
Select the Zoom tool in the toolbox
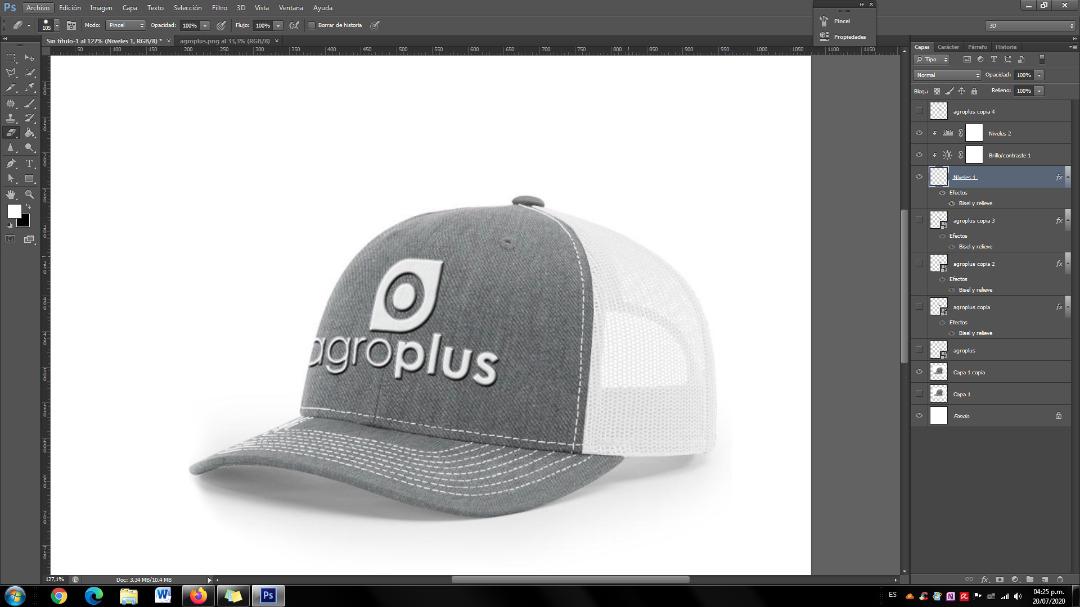[x=29, y=194]
